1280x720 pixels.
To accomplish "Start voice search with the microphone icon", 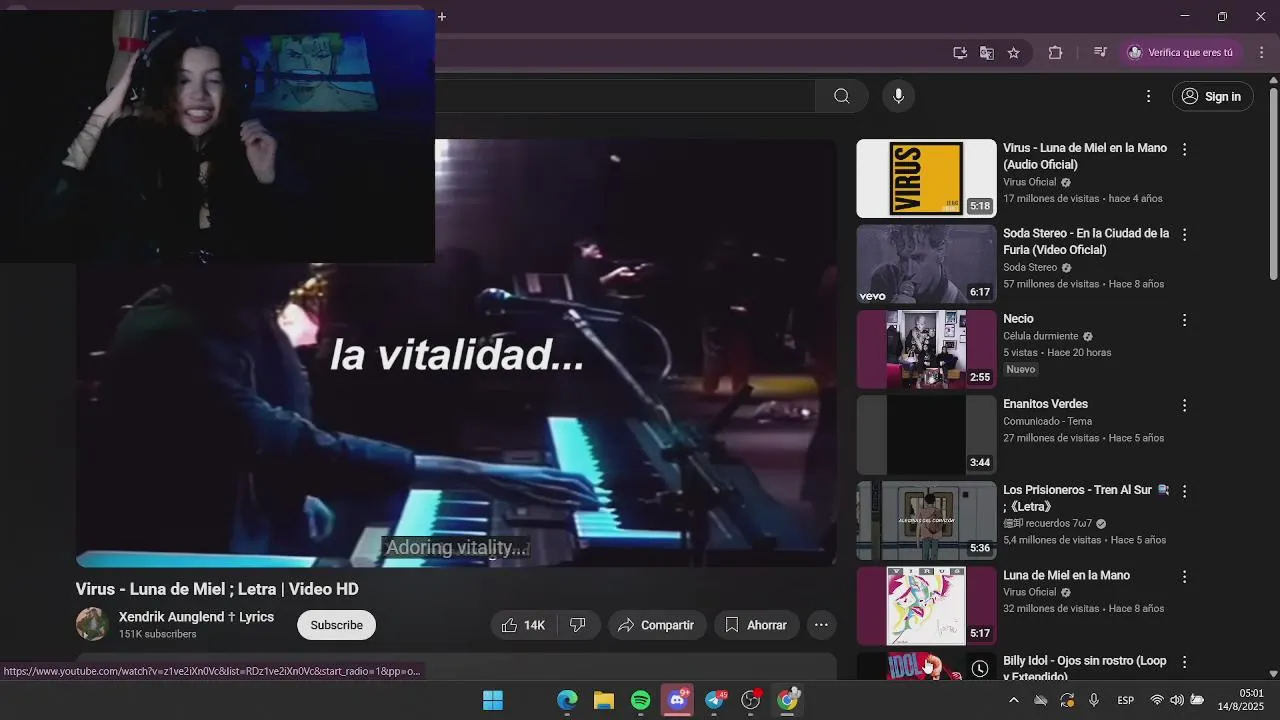I will click(x=898, y=96).
